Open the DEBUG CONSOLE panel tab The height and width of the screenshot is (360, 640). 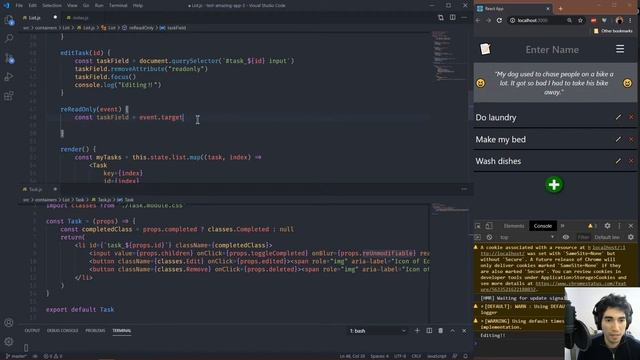pyautogui.click(x=62, y=331)
